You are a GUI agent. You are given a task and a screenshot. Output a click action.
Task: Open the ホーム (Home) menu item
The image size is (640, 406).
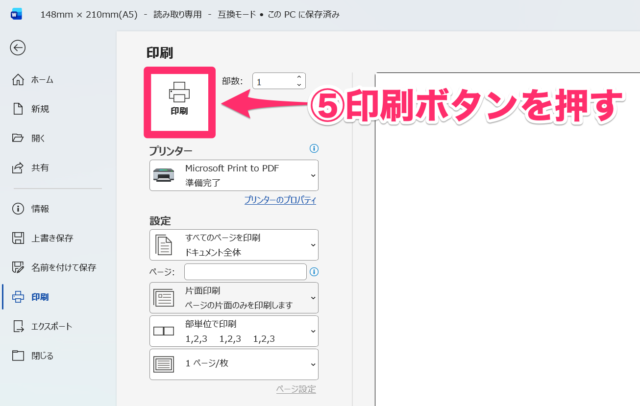[x=42, y=80]
